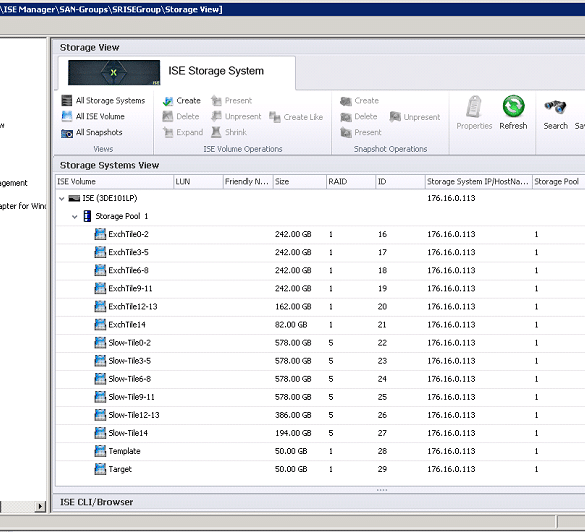Screen dimensions: 585x532
Task: Sort by the Friendly N... column header
Action: click(248, 182)
